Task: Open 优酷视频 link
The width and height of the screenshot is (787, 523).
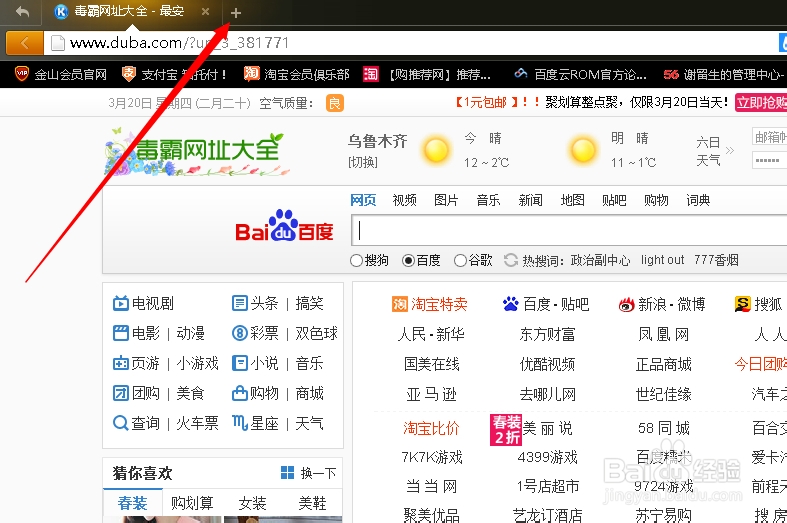Action: [x=547, y=364]
